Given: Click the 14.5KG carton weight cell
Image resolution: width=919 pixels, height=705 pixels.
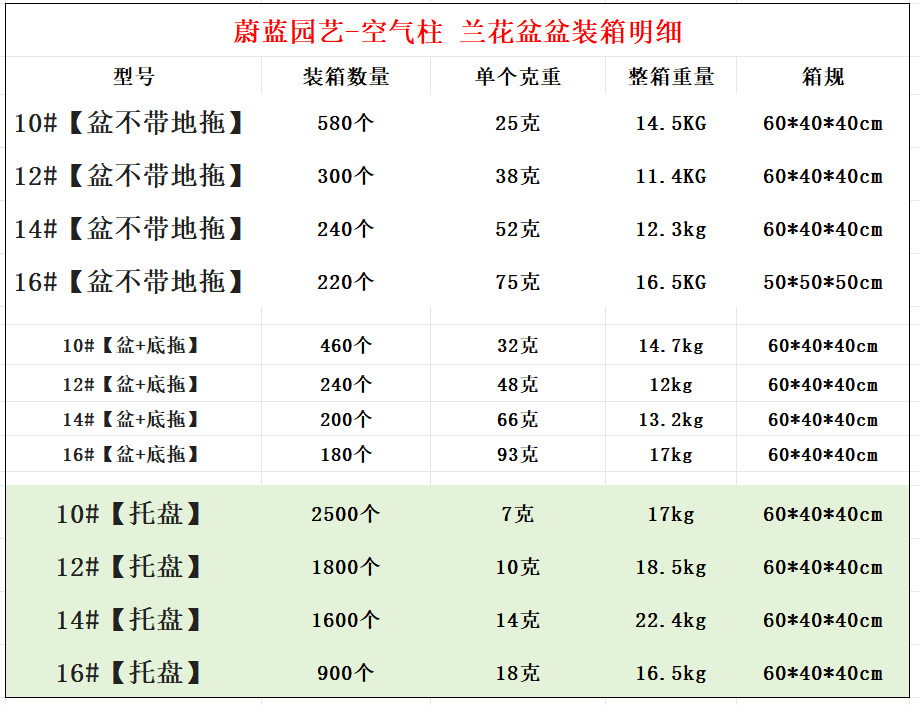Looking at the screenshot, I should coord(671,123).
